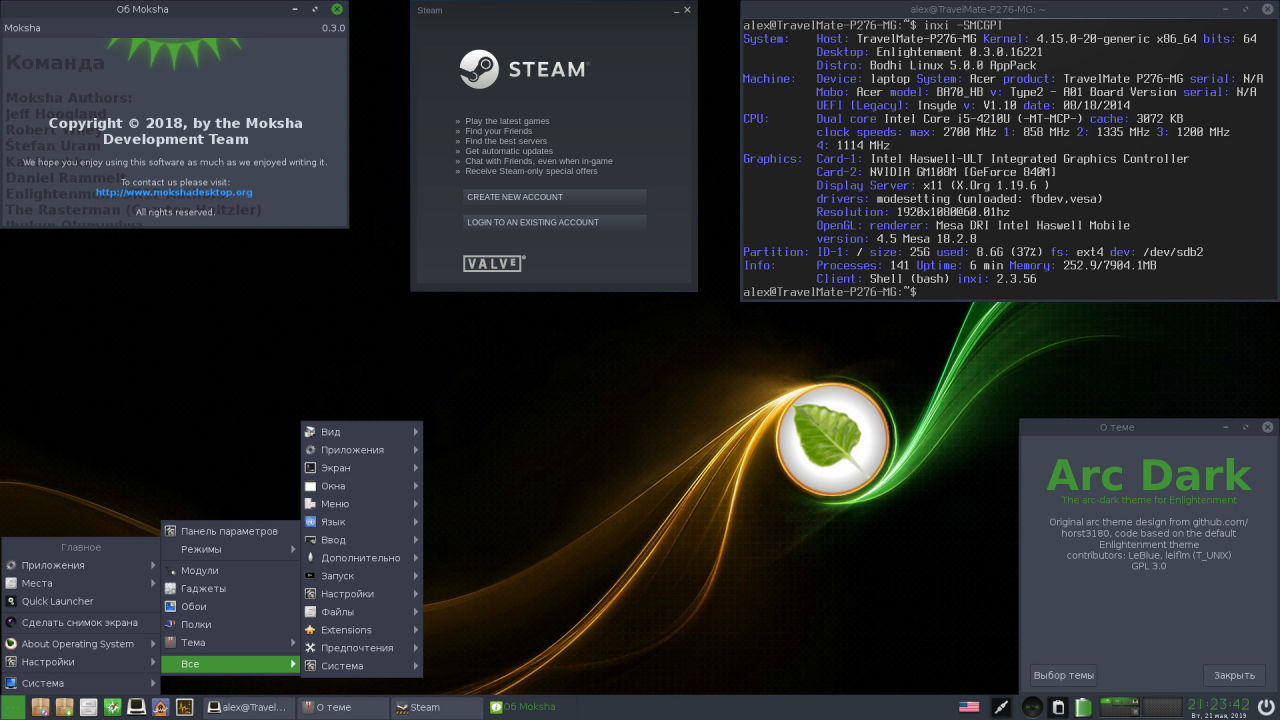Switch to the second virtual desktop in pager
The width and height of the screenshot is (1280, 720).
pyautogui.click(x=1162, y=707)
